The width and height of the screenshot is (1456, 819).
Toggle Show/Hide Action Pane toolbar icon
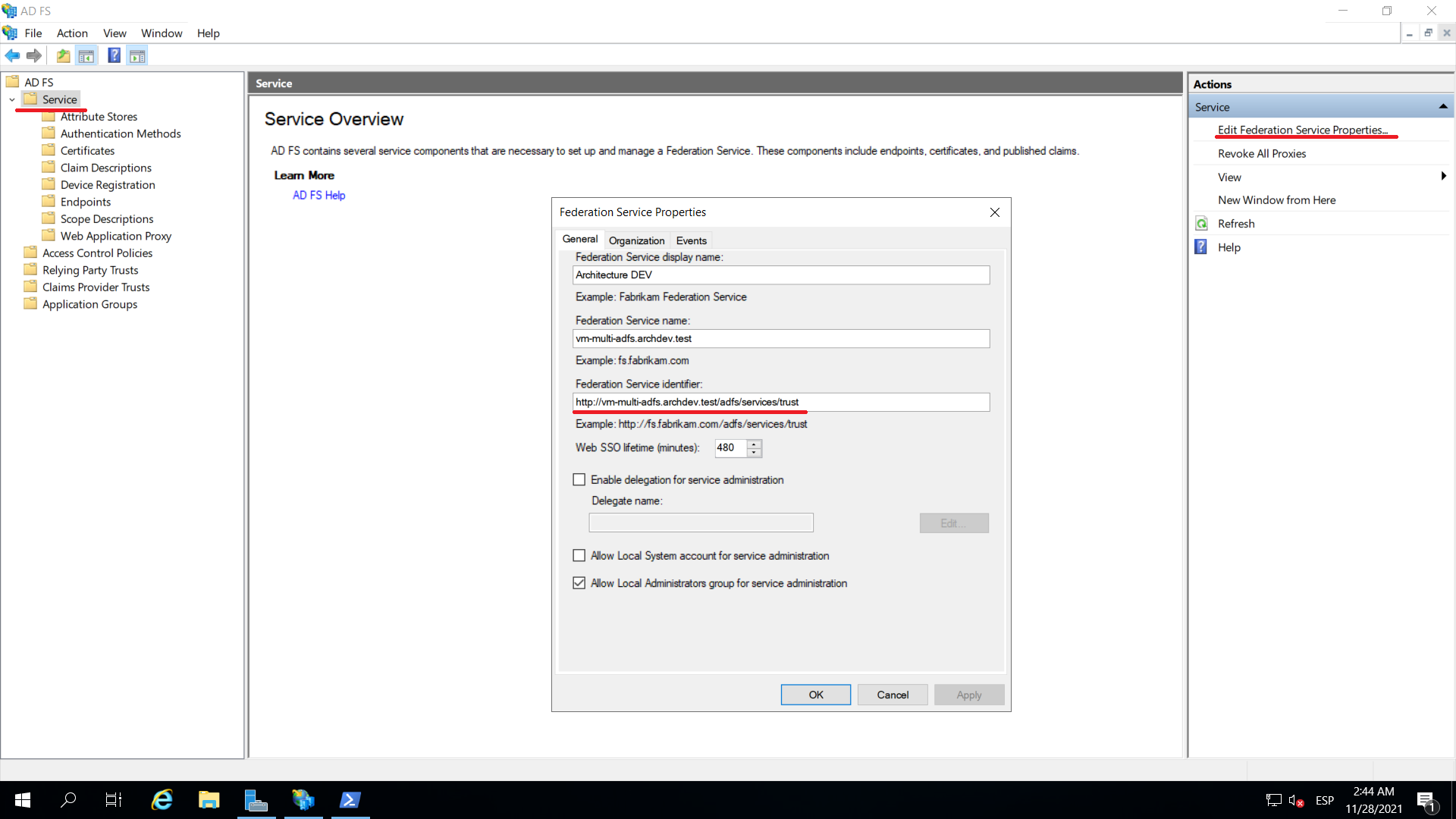(137, 55)
